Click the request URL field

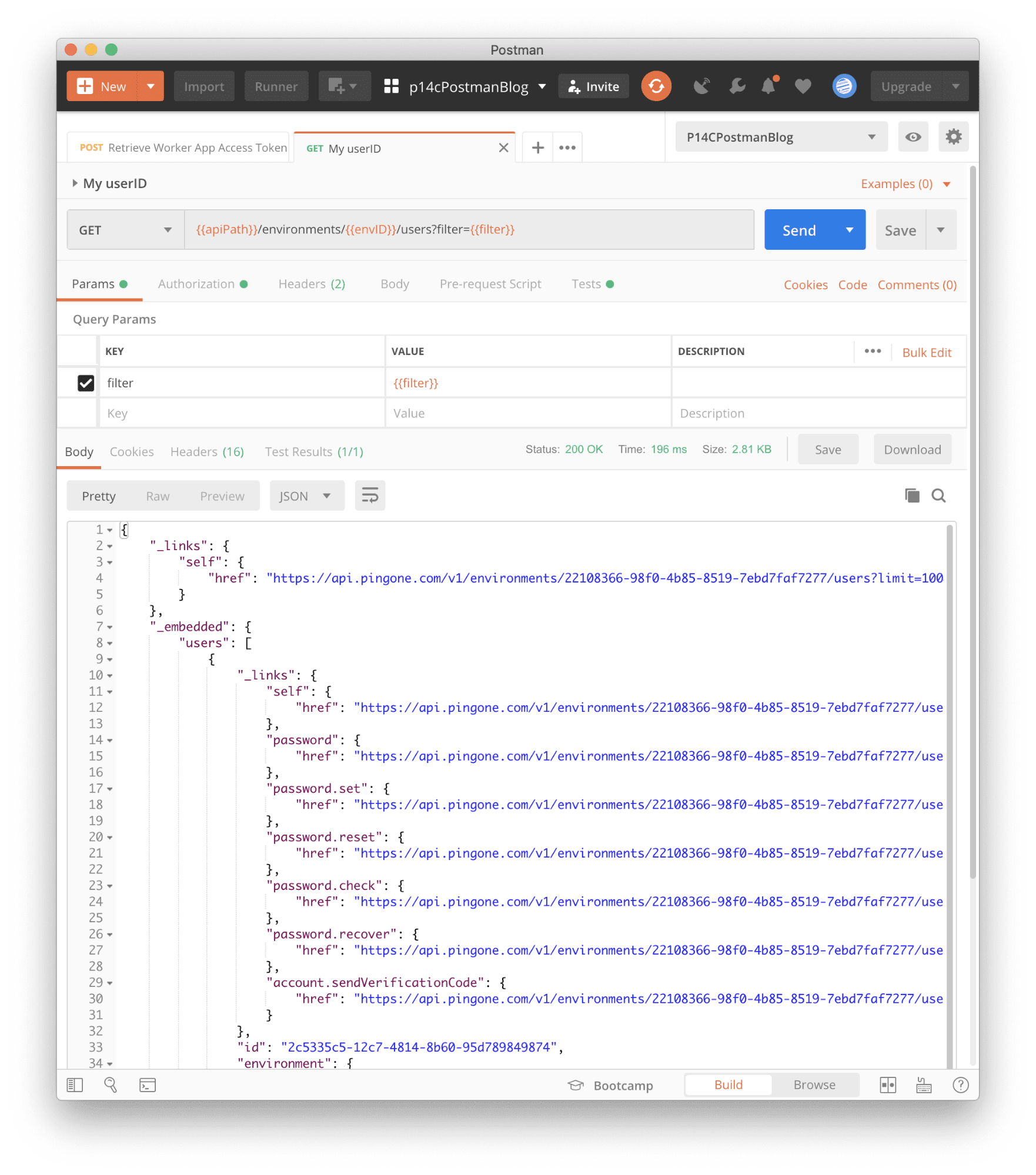pyautogui.click(x=469, y=229)
